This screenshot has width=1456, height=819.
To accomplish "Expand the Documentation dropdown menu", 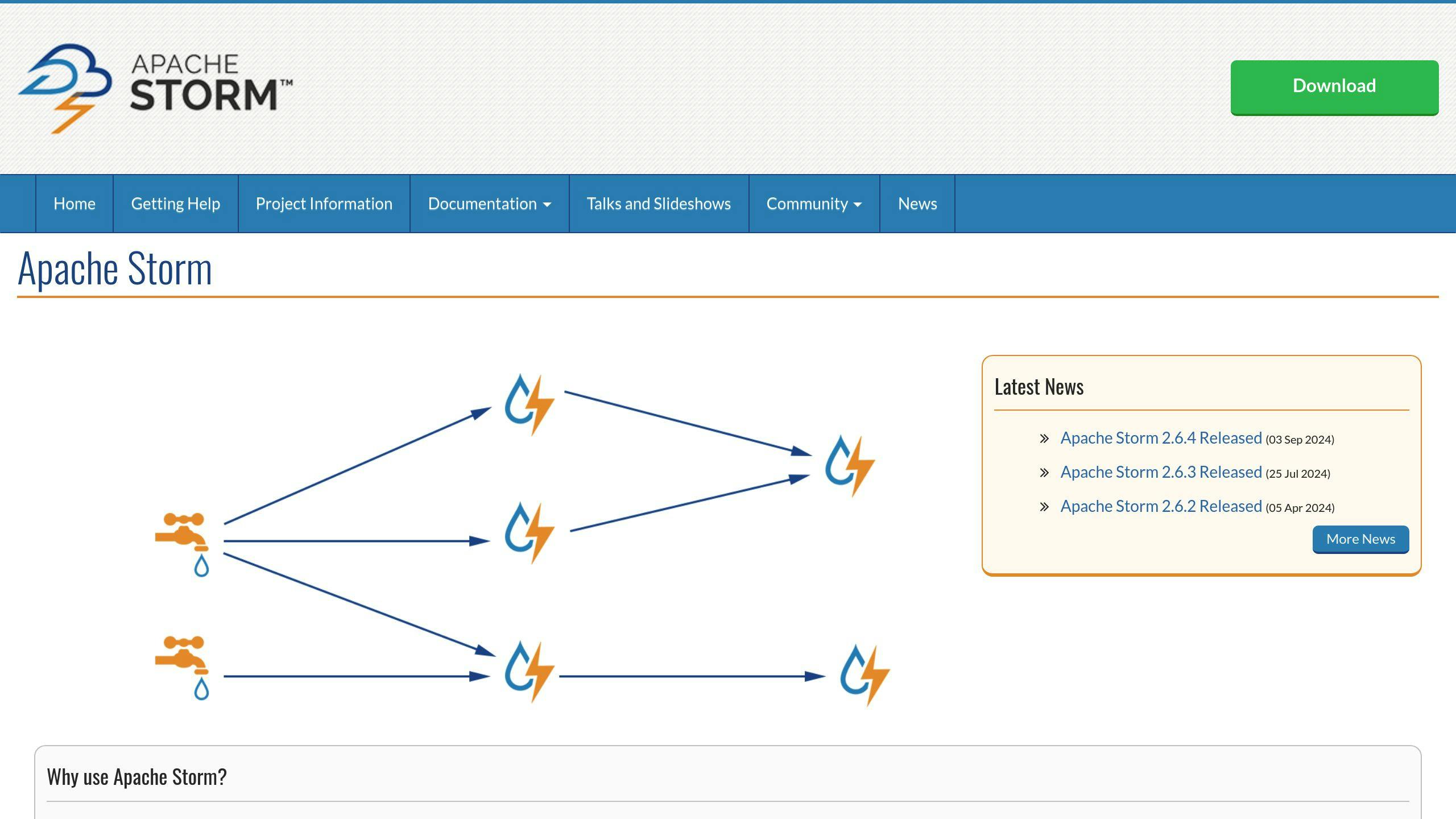I will [490, 204].
